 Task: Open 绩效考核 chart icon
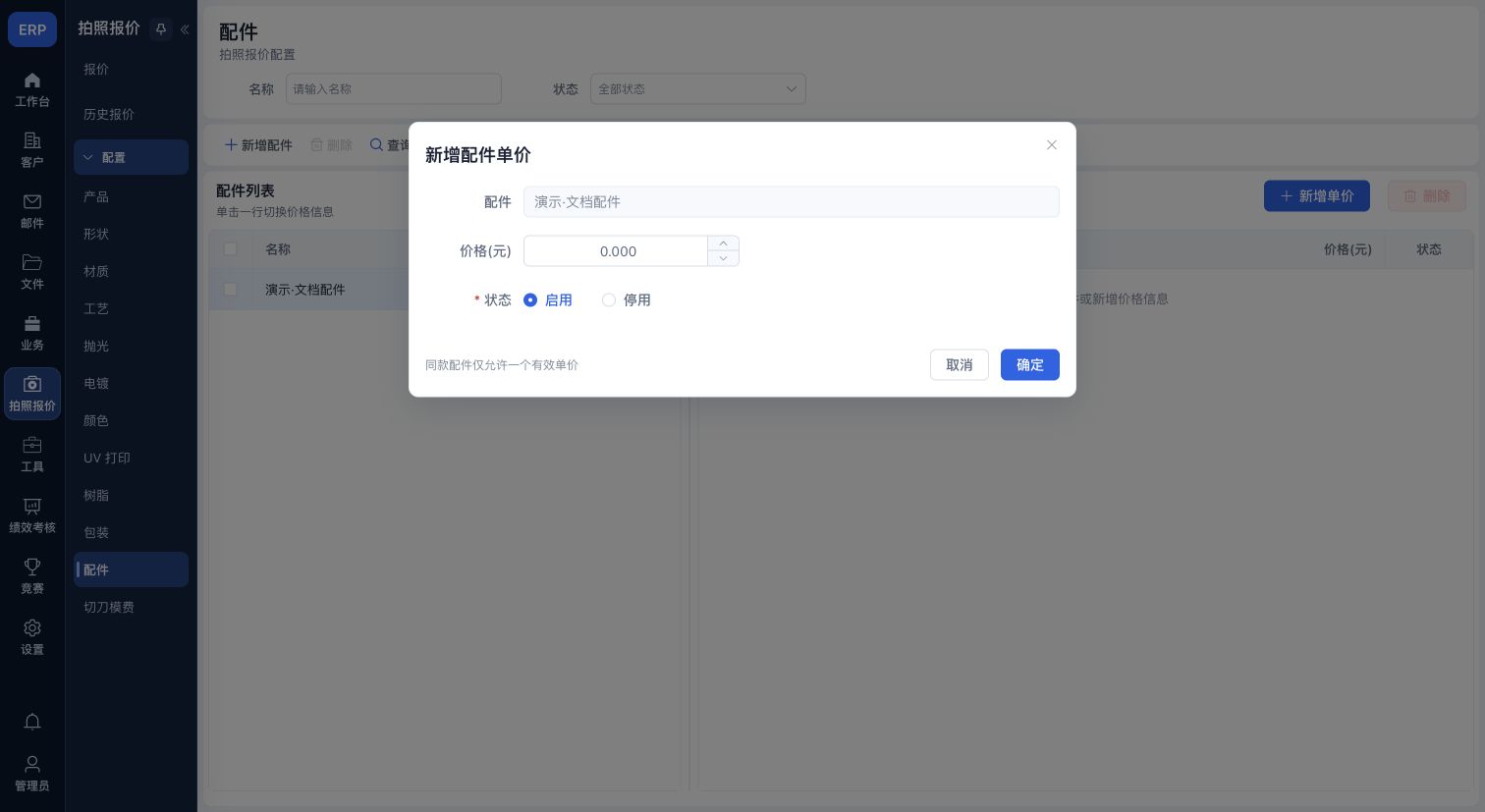pos(32,506)
